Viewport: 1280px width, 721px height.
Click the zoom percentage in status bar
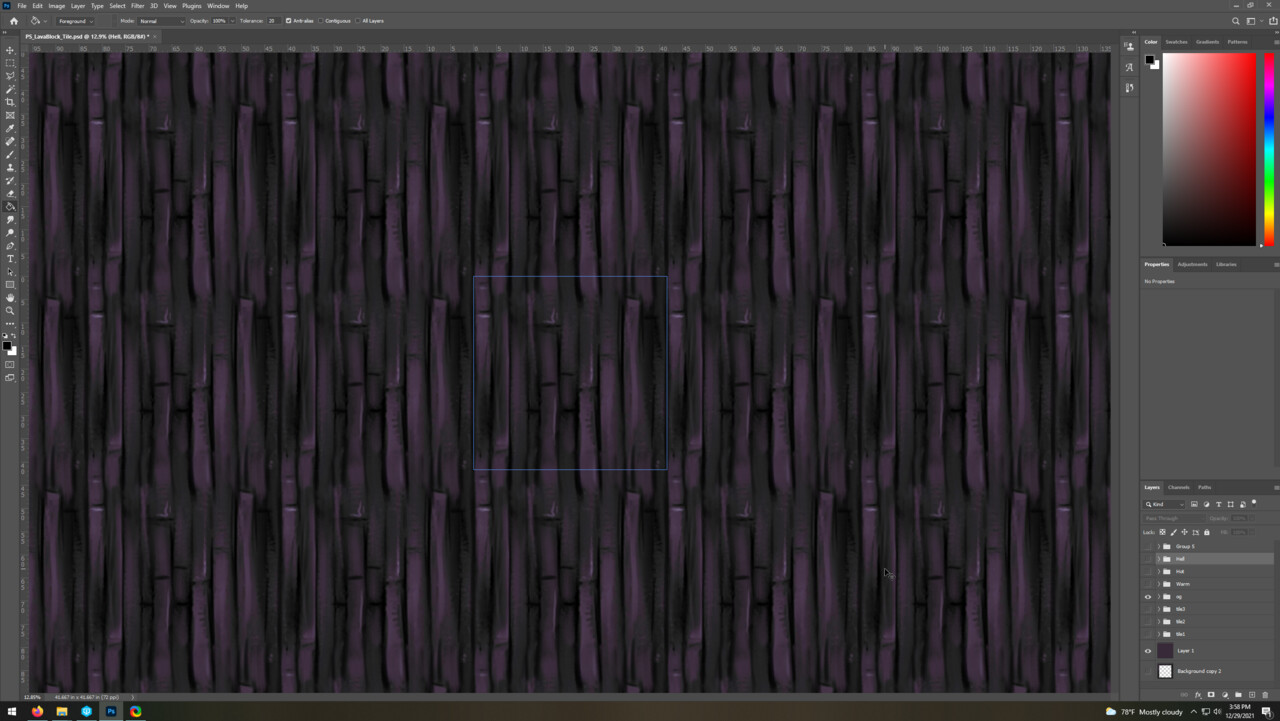pyautogui.click(x=32, y=697)
